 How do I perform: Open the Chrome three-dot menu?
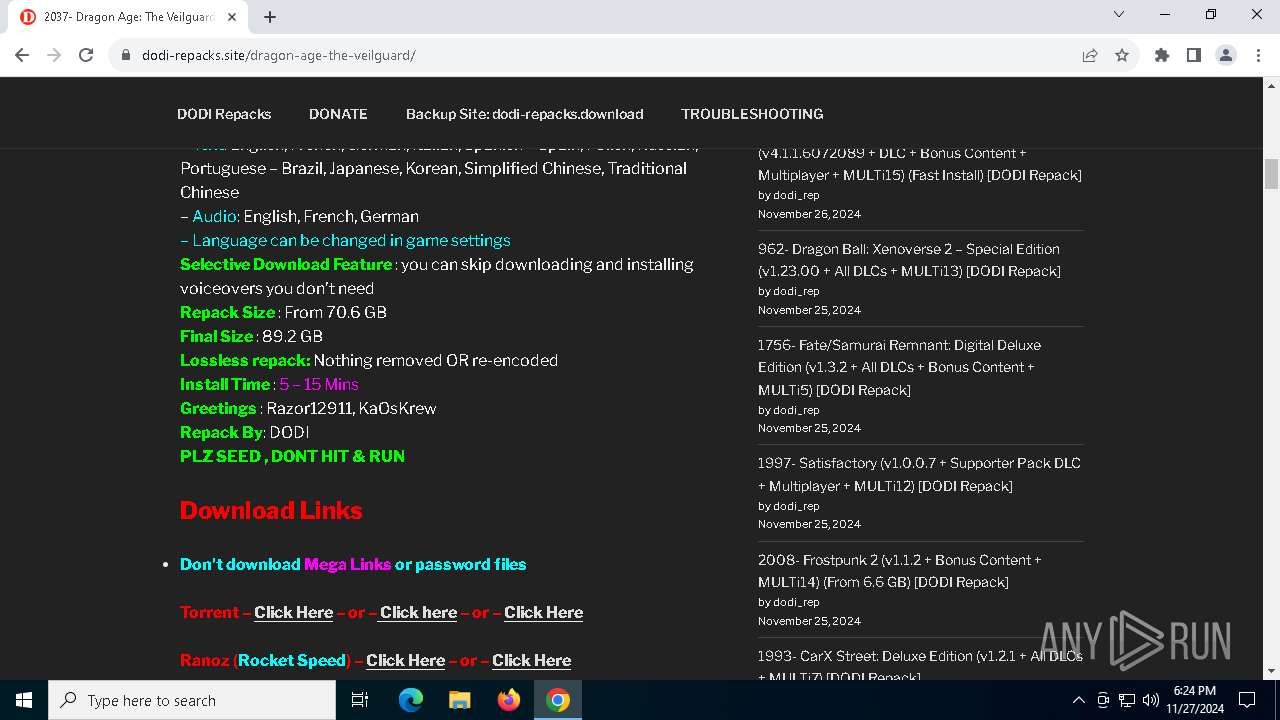[x=1258, y=55]
